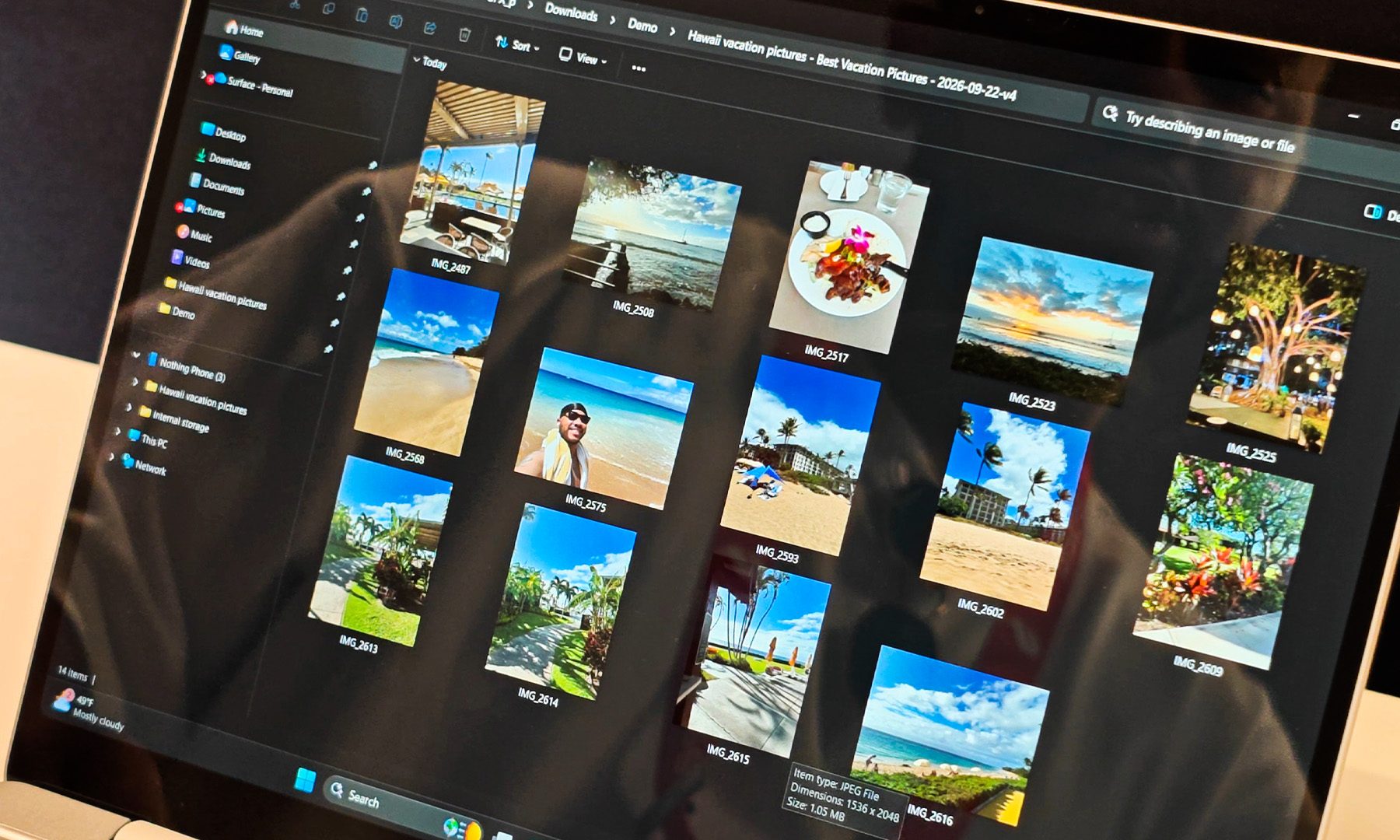Click the IMG_2517 file name label
Viewport: 1400px width, 840px height.
coord(826,354)
